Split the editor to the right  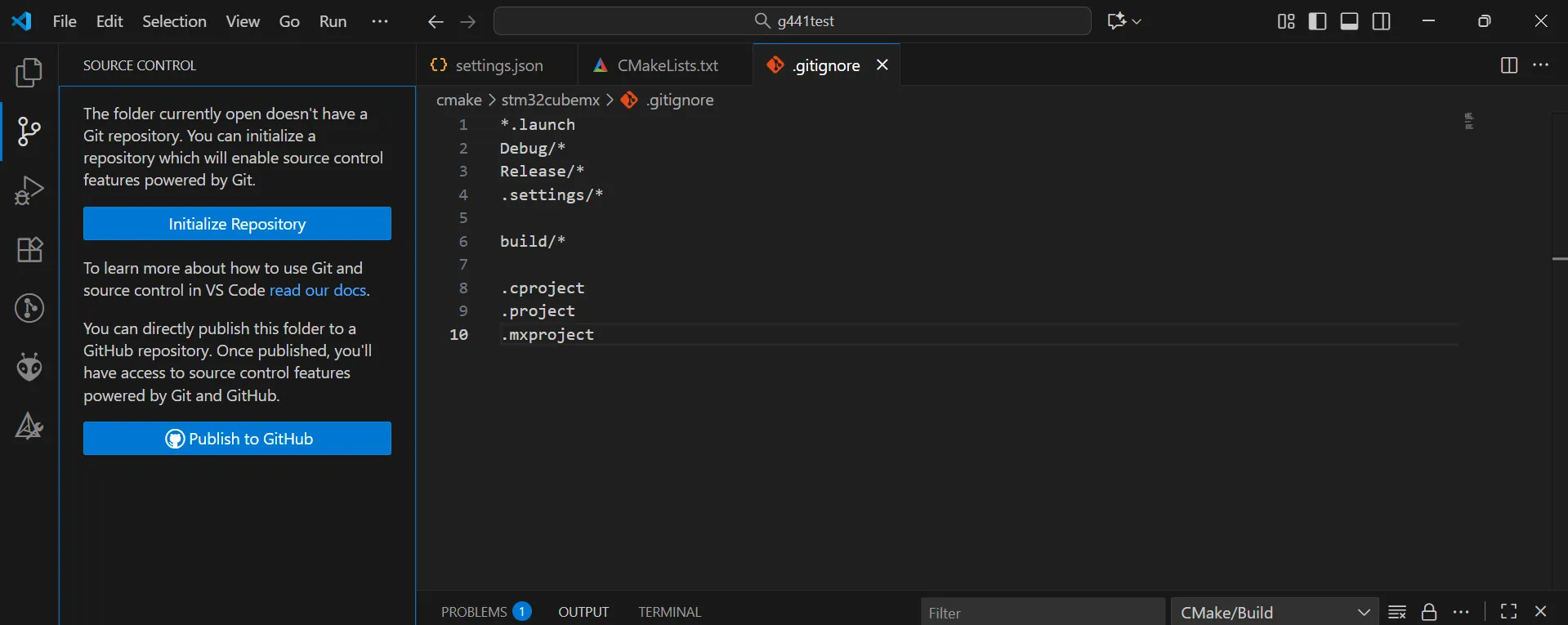point(1509,65)
